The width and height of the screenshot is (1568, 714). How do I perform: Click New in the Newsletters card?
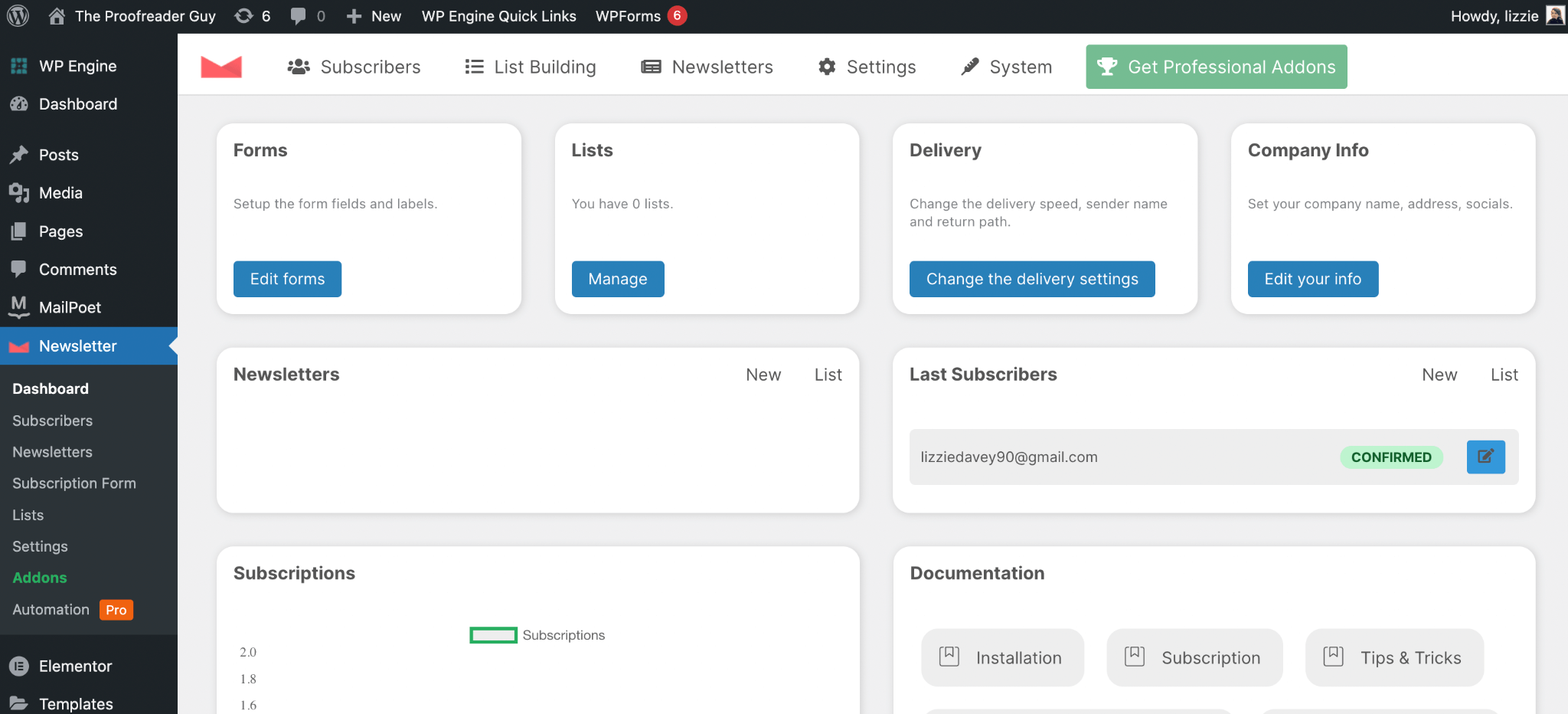(763, 375)
